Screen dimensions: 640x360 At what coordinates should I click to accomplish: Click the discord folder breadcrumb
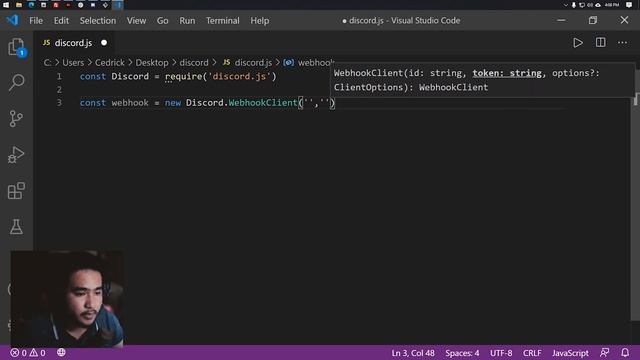click(194, 62)
